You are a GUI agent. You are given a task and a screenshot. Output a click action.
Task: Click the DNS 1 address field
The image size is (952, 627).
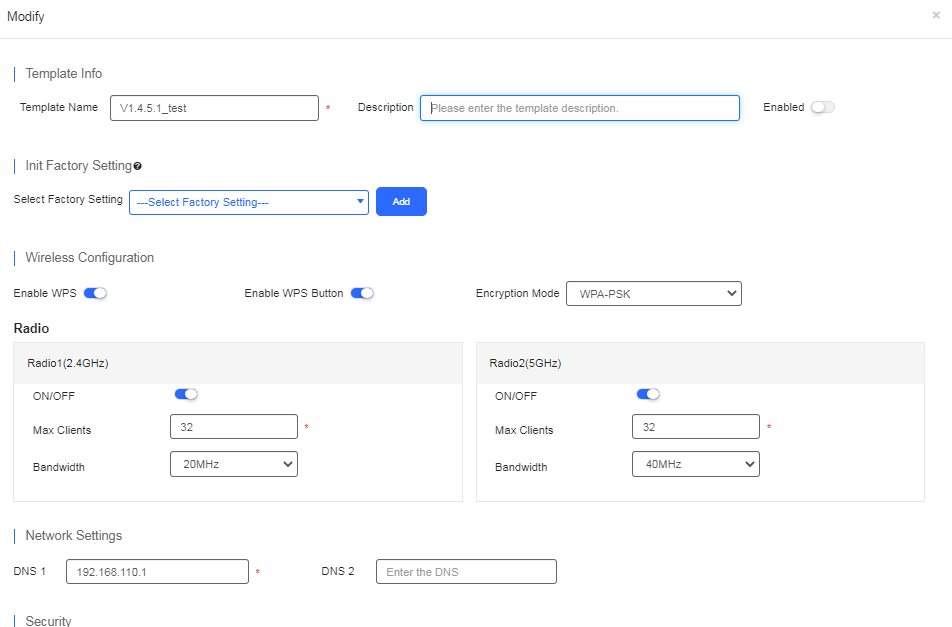pyautogui.click(x=157, y=571)
